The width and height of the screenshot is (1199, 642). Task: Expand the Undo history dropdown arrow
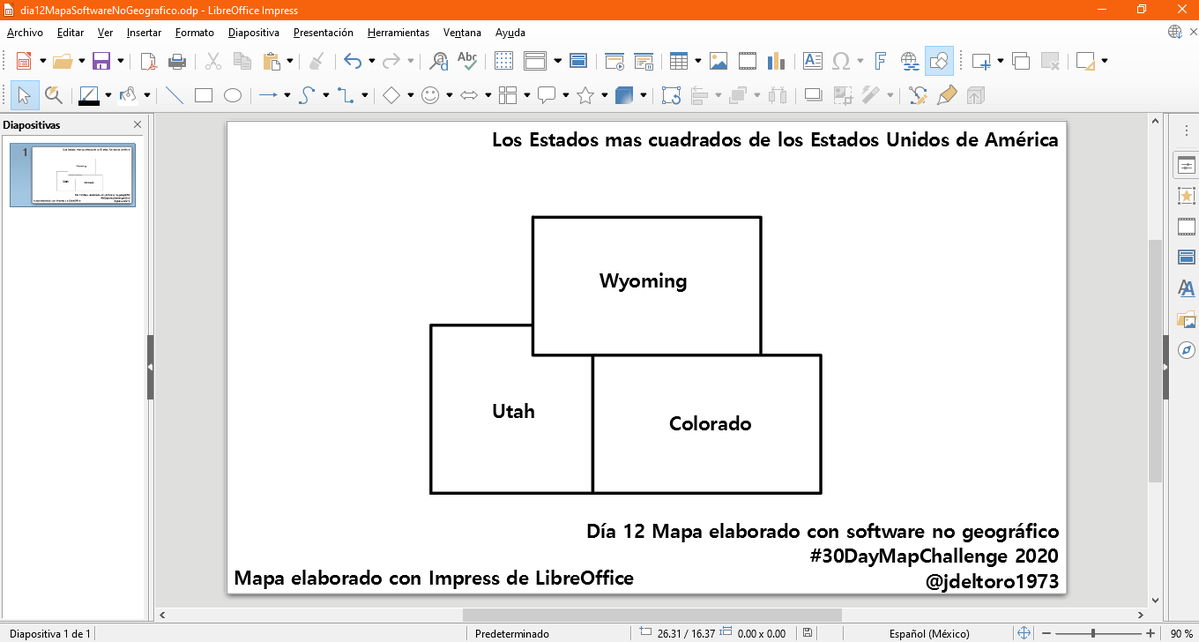[371, 61]
